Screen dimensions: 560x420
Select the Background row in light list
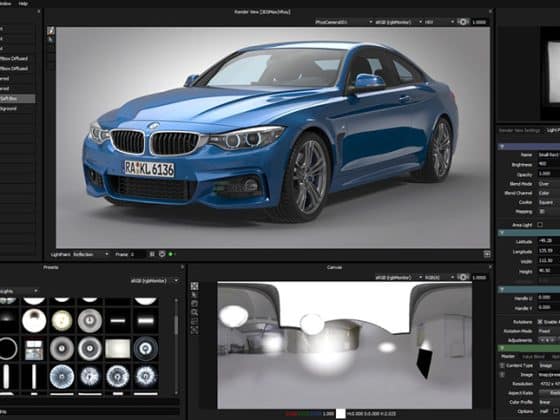pos(18,109)
